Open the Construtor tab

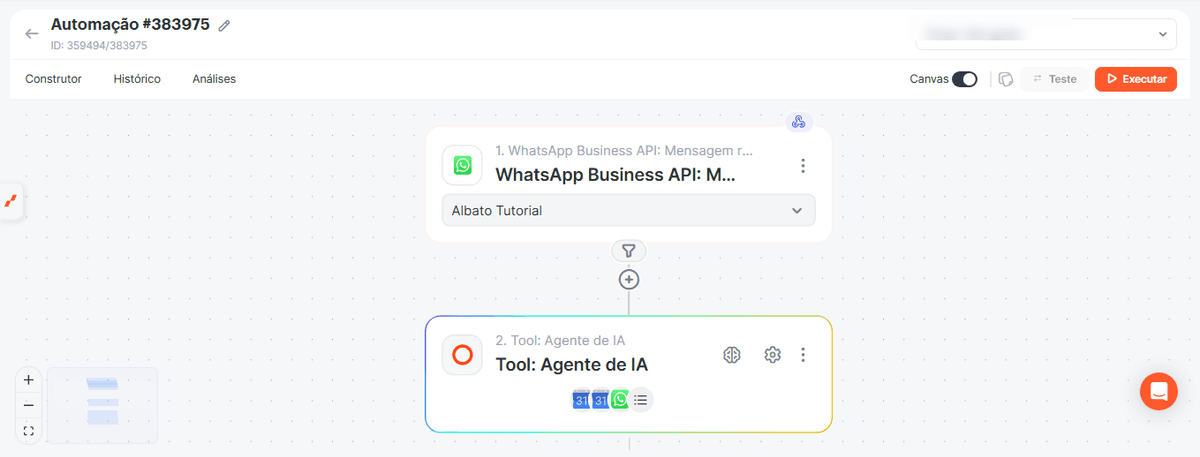[53, 79]
